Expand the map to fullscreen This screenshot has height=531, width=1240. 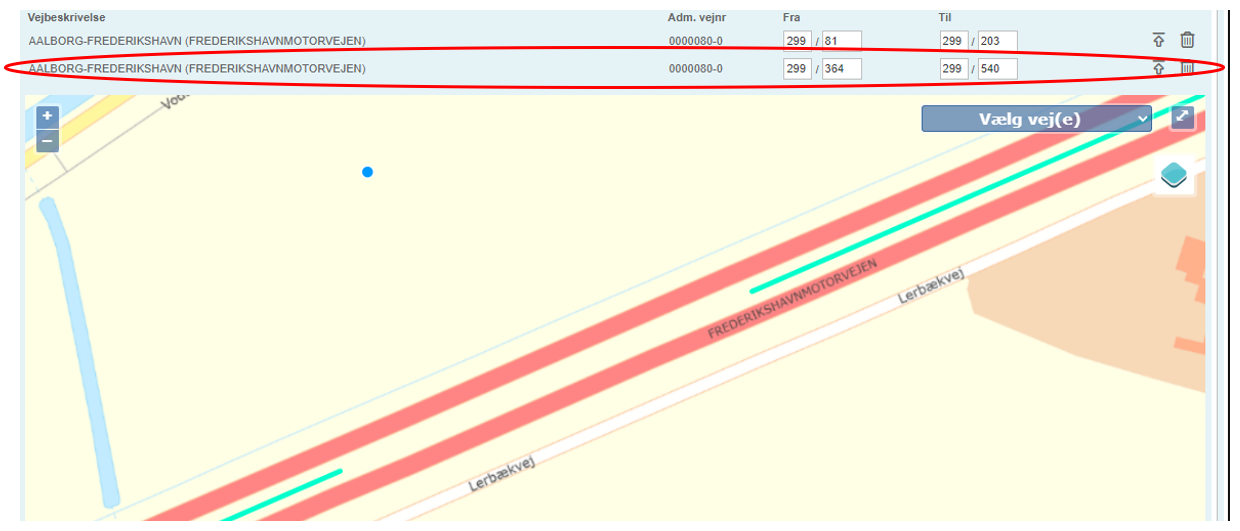pos(1182,118)
